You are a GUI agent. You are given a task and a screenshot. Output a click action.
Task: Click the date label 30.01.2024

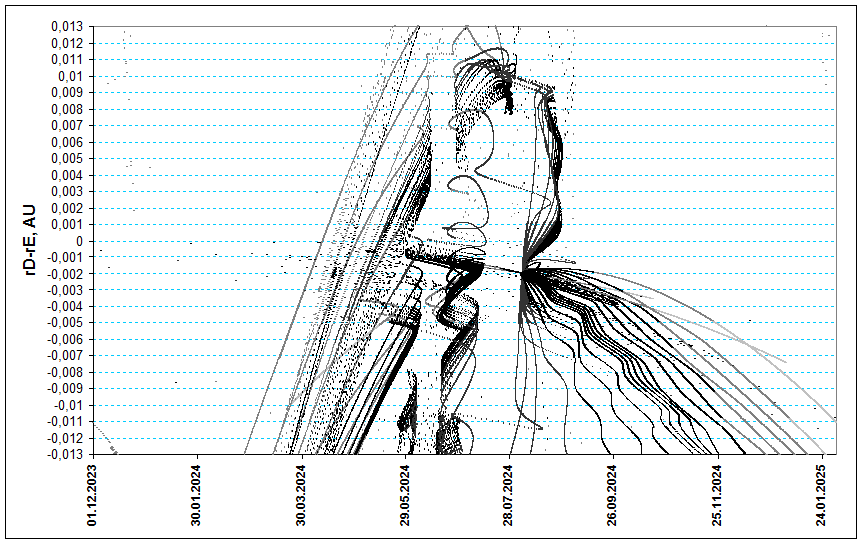coord(196,496)
